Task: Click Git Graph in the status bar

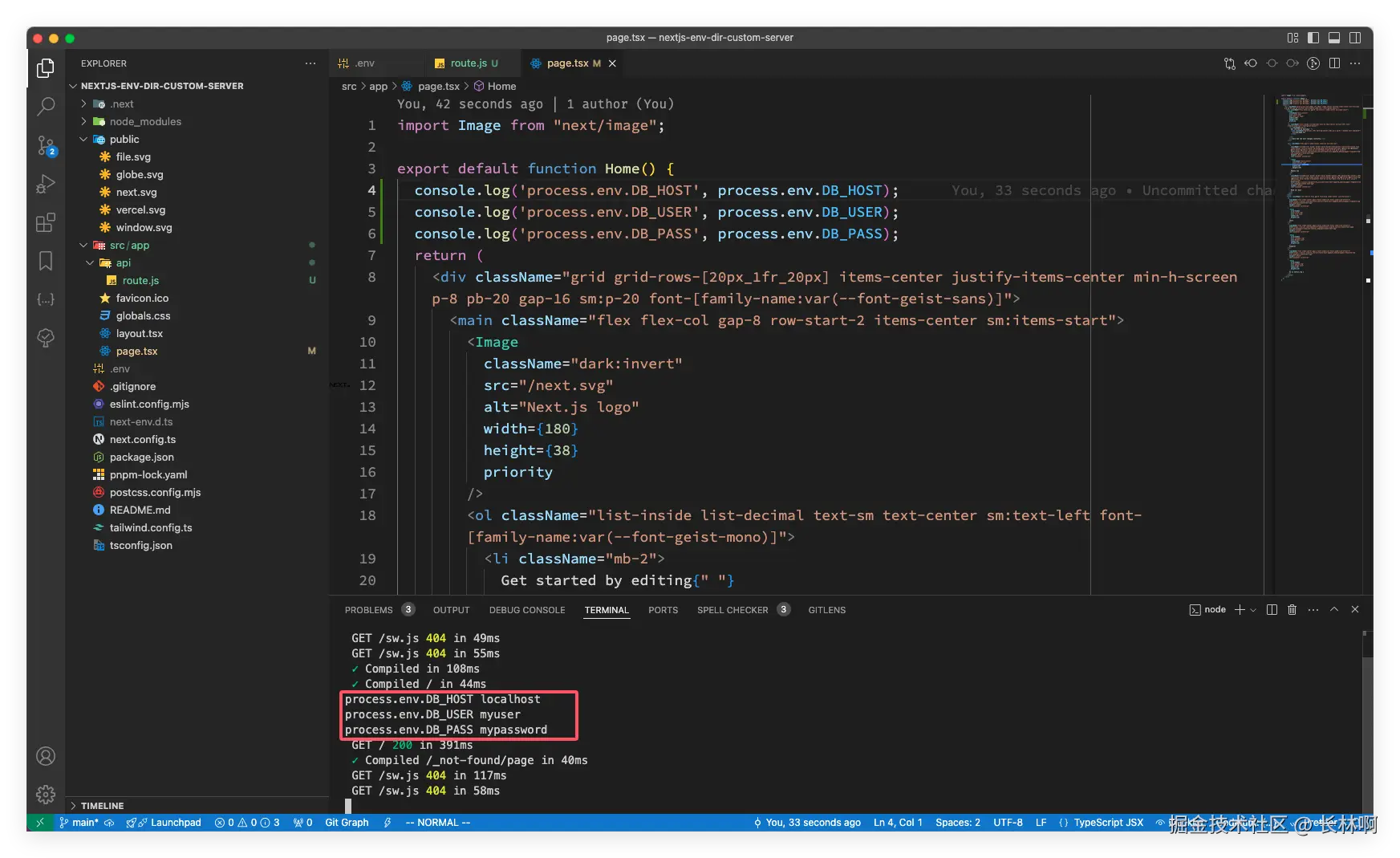Action: pyautogui.click(x=347, y=823)
